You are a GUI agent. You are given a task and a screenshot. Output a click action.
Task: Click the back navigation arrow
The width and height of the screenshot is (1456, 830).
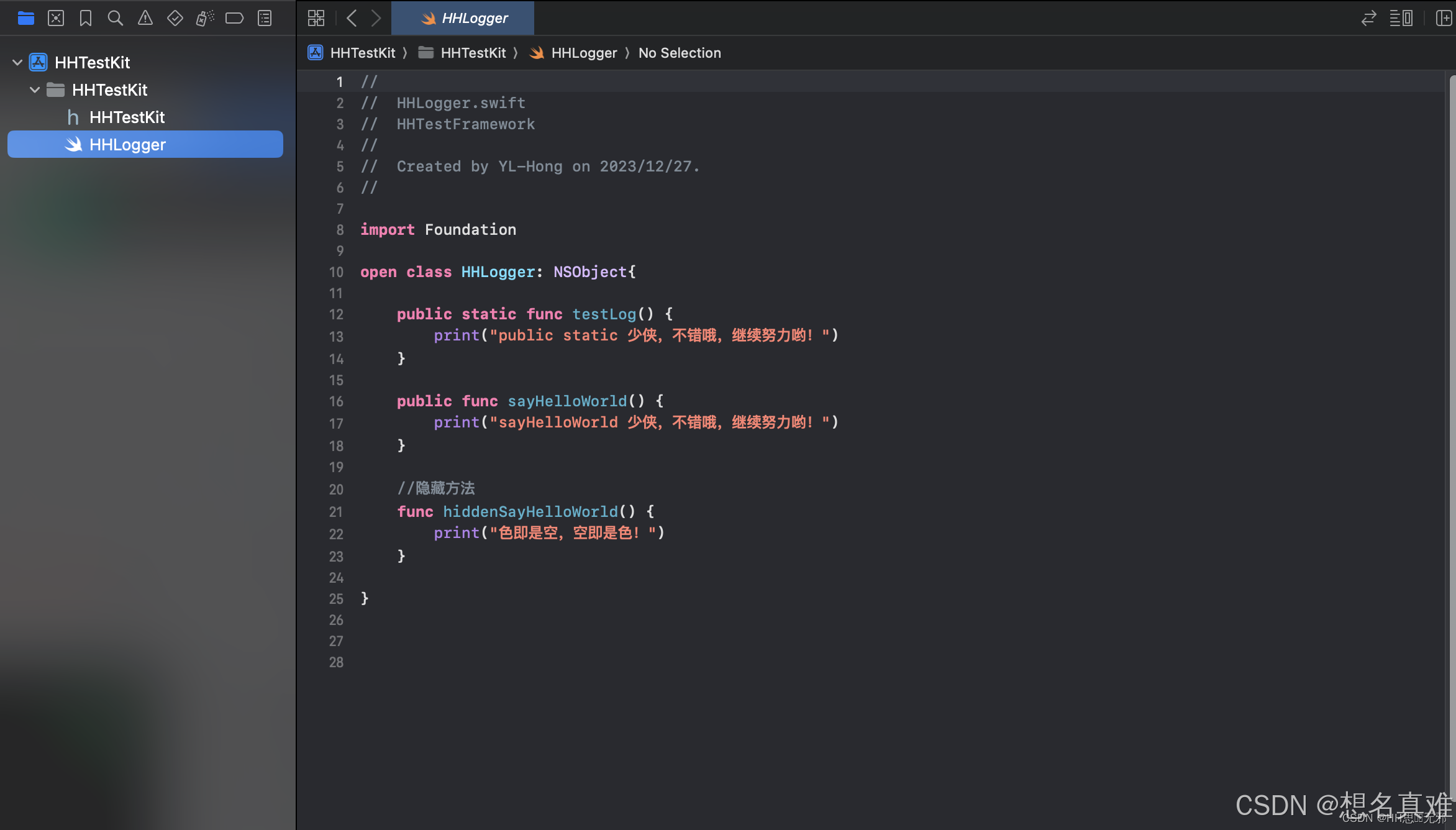(x=352, y=18)
